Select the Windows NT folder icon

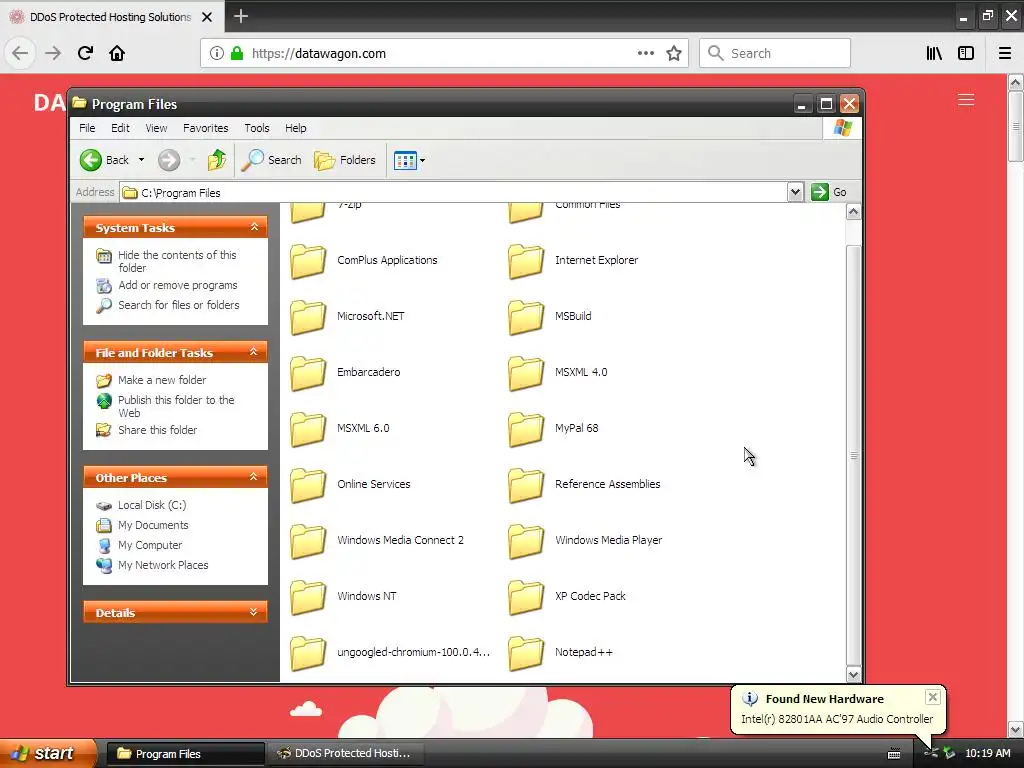coord(308,598)
